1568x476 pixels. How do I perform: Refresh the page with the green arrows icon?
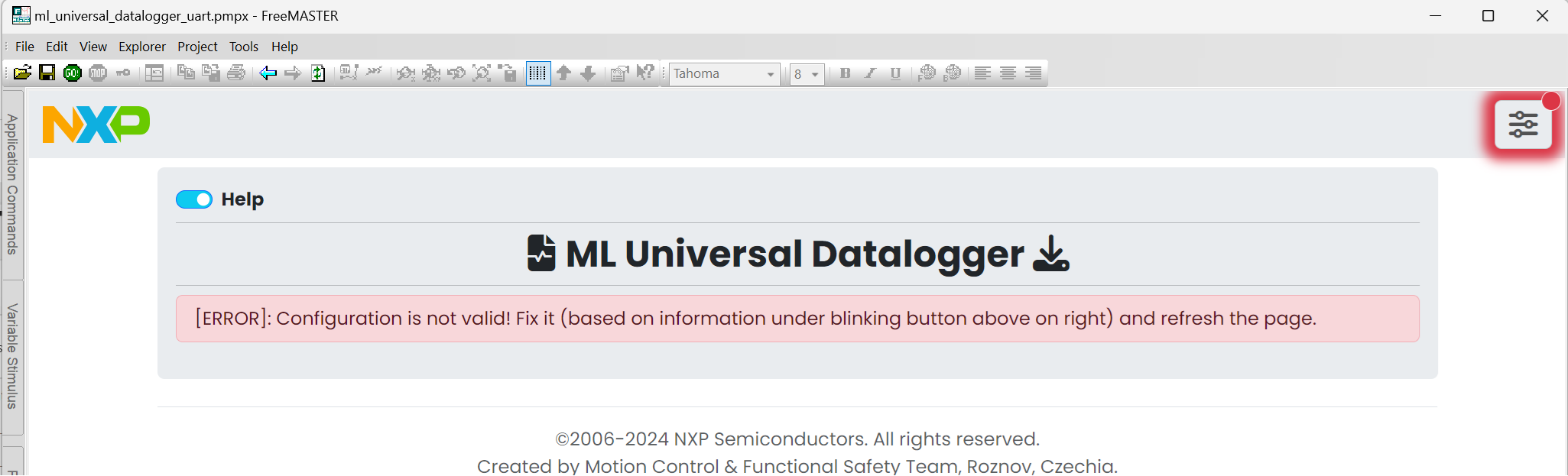pos(318,73)
